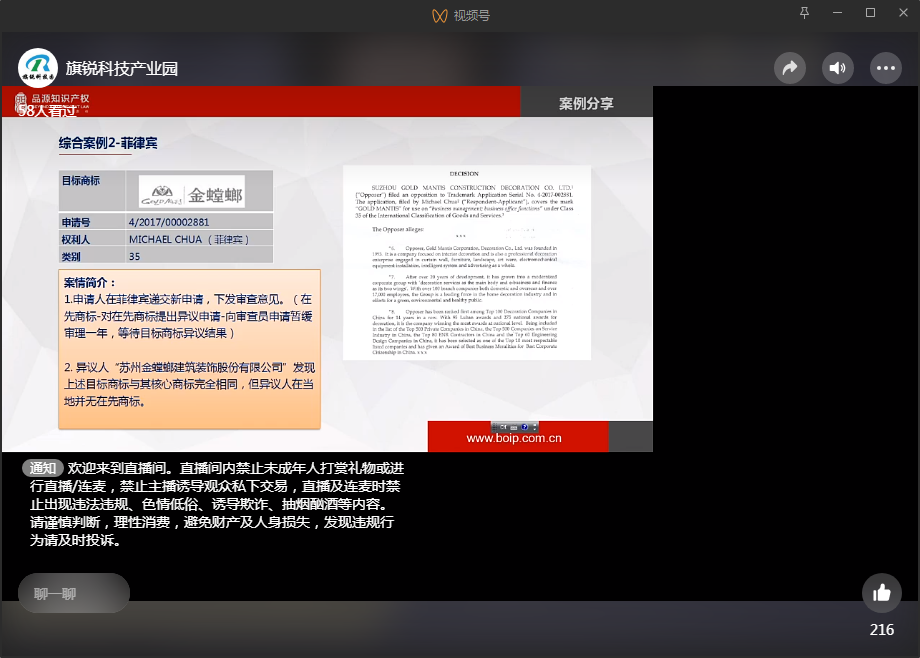
Task: Click the 58人看过 viewer count
Action: click(47, 110)
